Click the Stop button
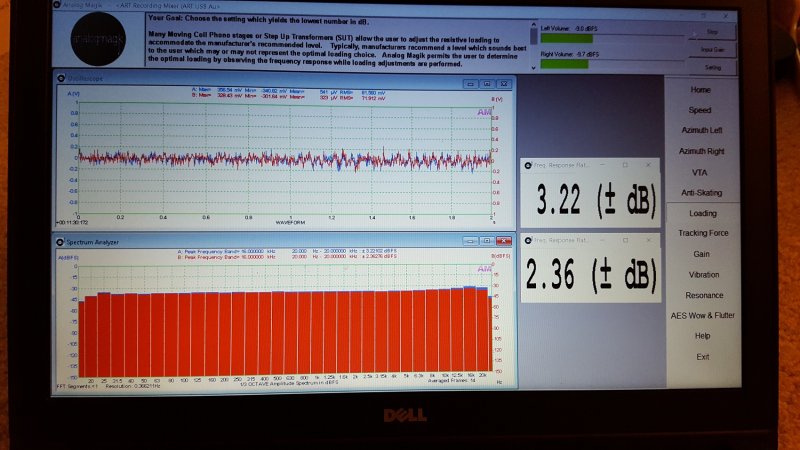Screen dimensions: 800x450 712,32
